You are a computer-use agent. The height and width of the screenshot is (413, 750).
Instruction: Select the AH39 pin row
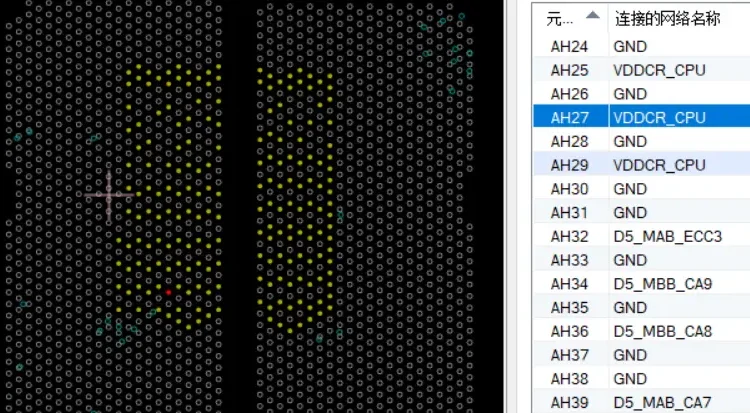point(641,402)
